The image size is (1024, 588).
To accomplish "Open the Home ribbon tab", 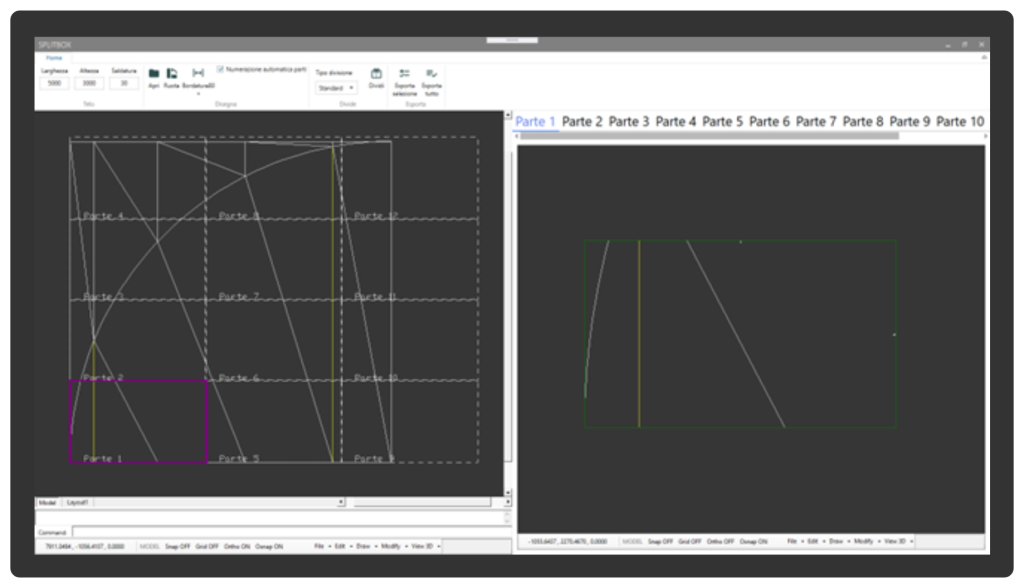I will 53,58.
